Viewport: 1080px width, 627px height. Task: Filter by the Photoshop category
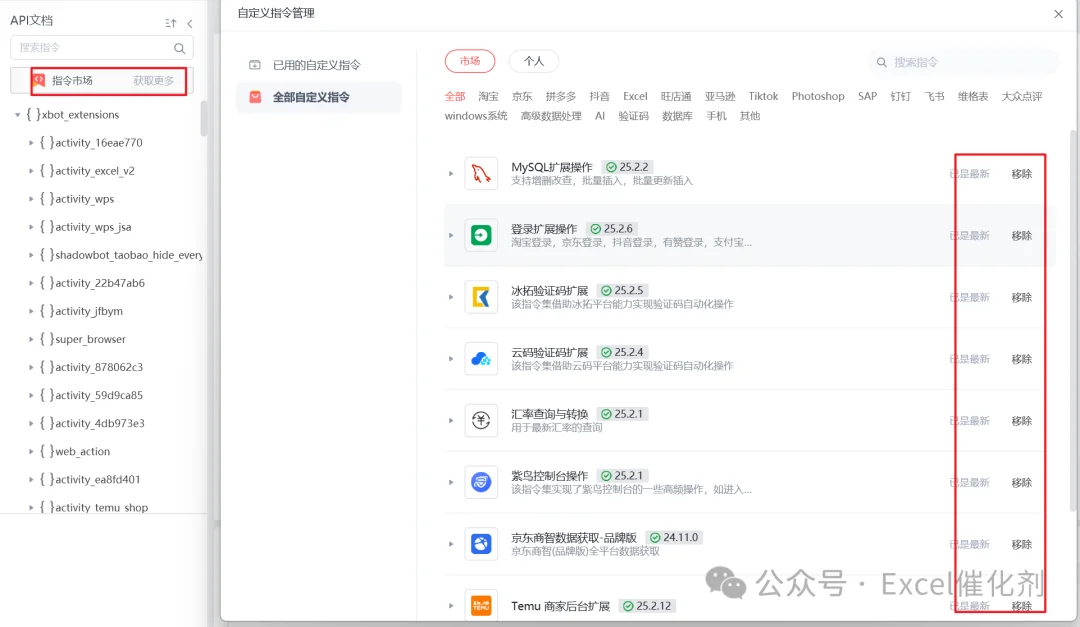tap(818, 96)
